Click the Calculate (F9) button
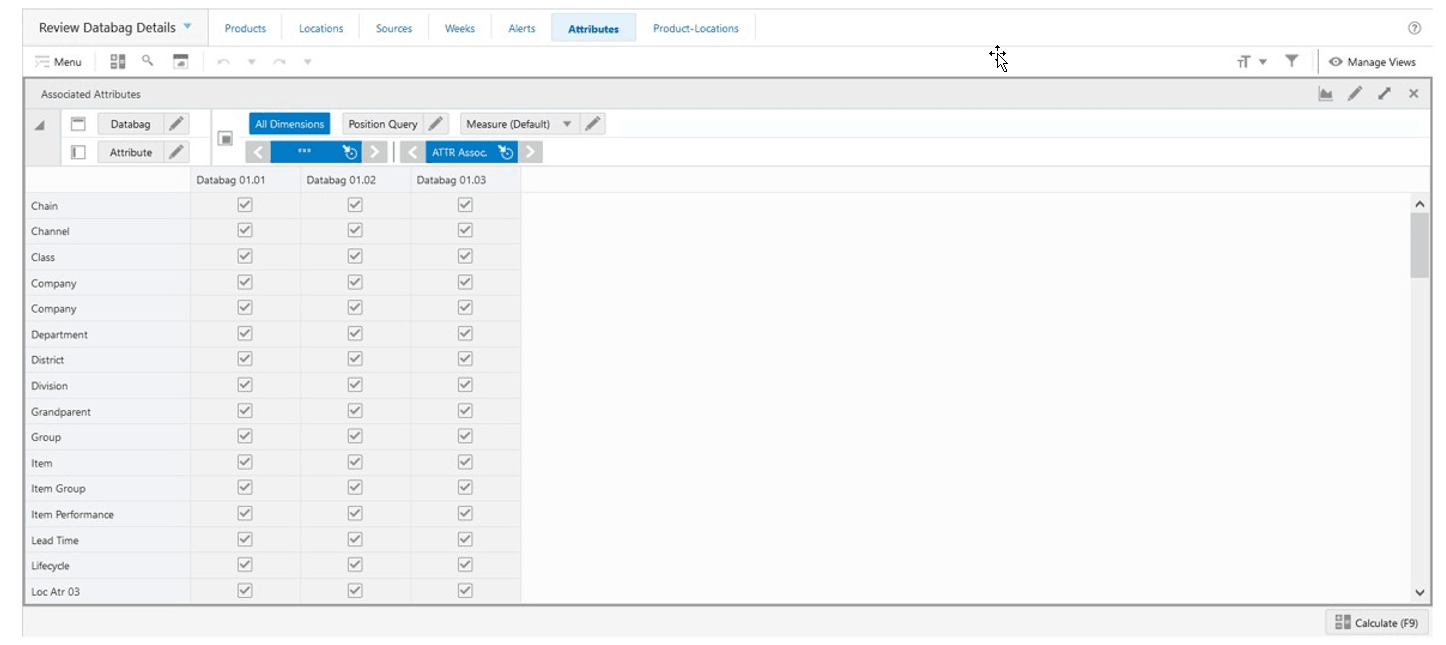Image resolution: width=1446 pixels, height=645 pixels. click(x=1375, y=622)
